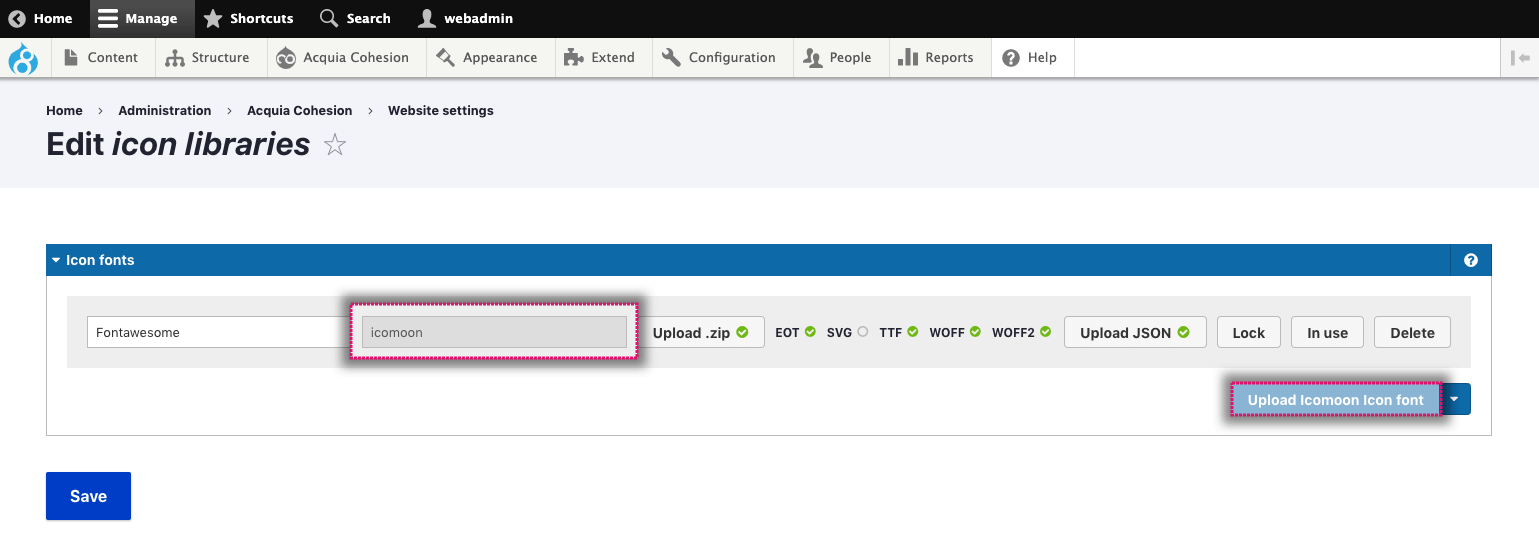Click the Upload JSON button
1539x551 pixels.
tap(1135, 332)
